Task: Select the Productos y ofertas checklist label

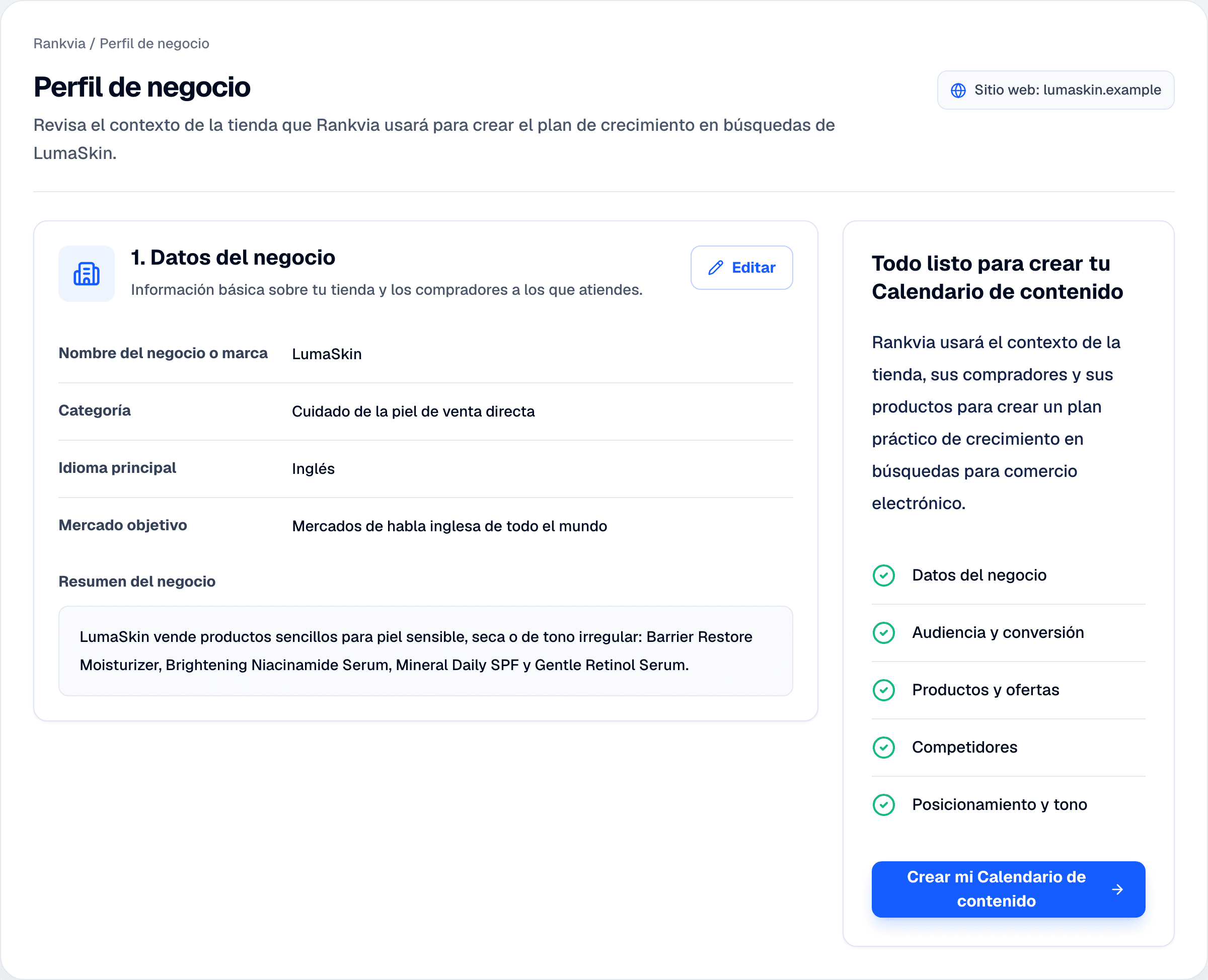Action: click(x=986, y=690)
